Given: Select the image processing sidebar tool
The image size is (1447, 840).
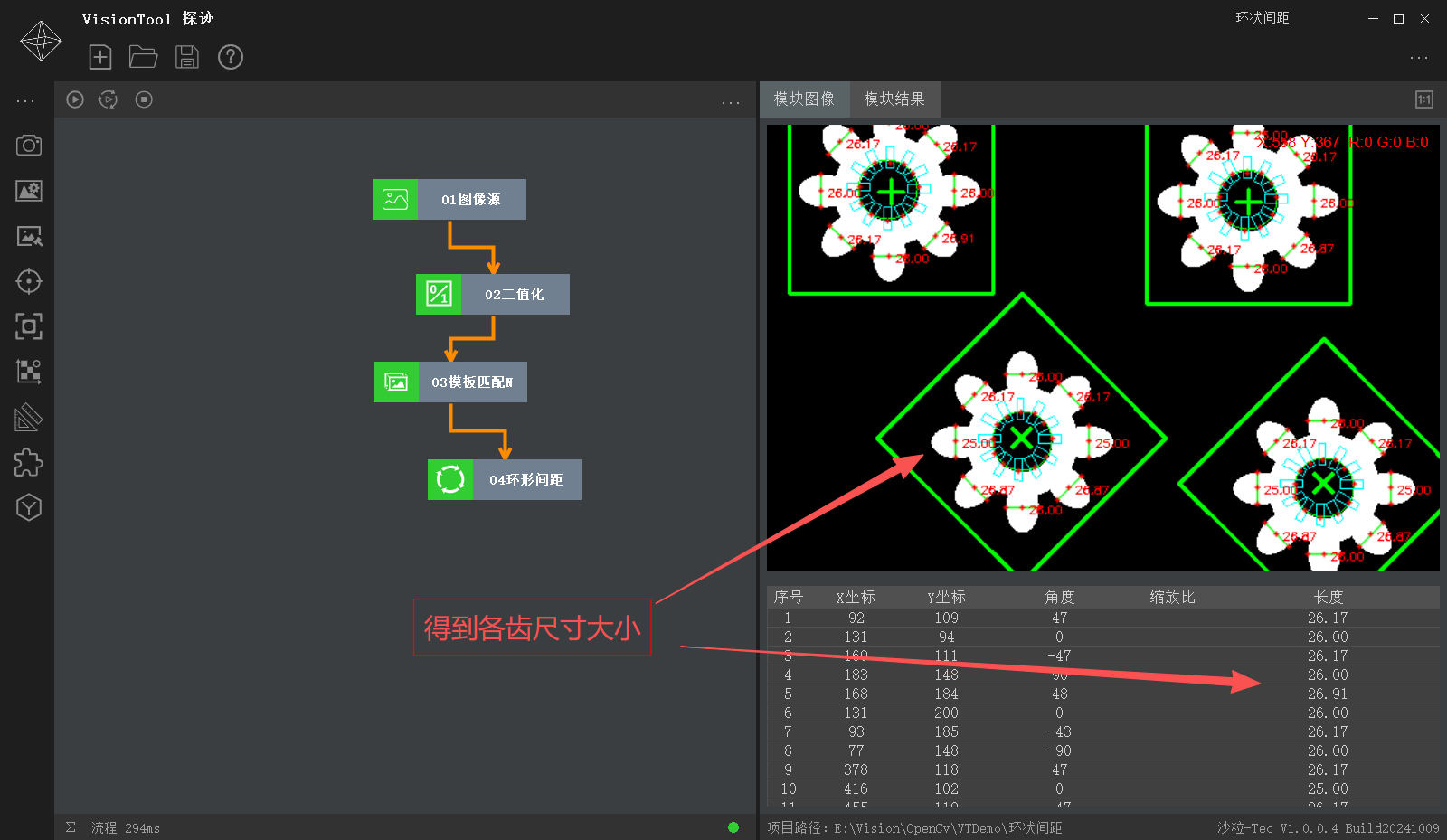Looking at the screenshot, I should (x=29, y=236).
